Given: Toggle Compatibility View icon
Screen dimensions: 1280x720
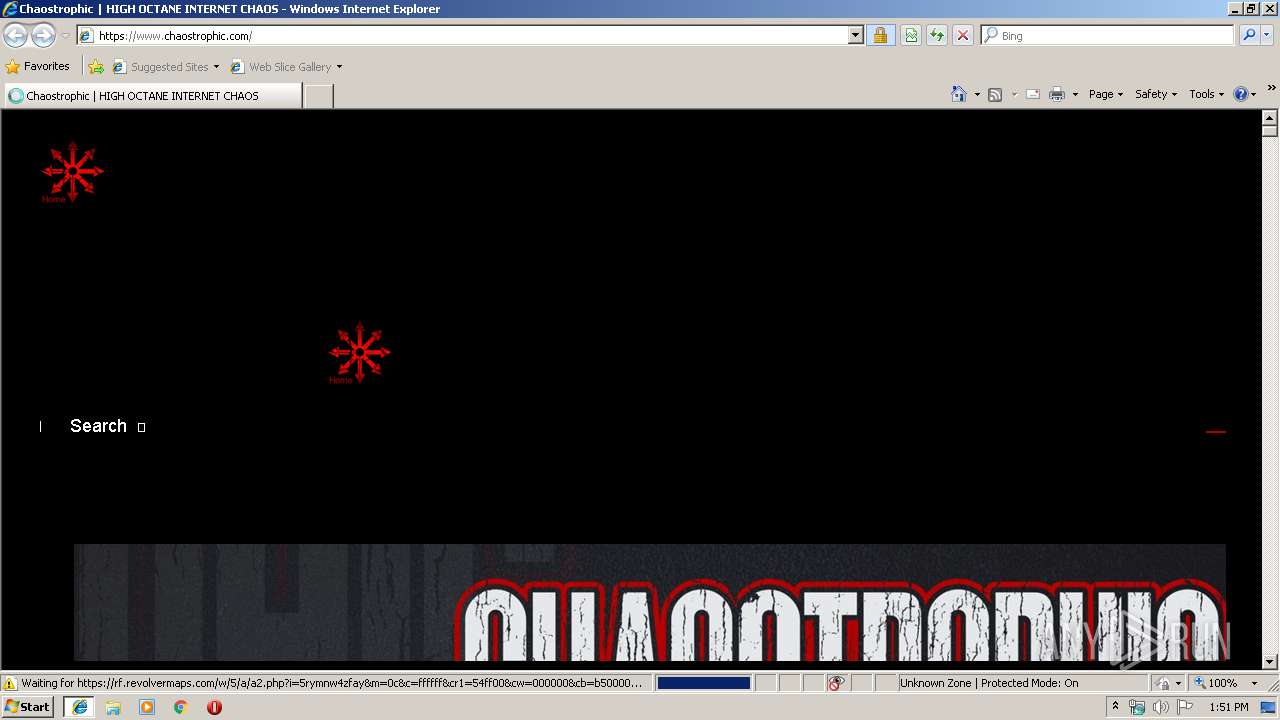Looking at the screenshot, I should click(911, 36).
